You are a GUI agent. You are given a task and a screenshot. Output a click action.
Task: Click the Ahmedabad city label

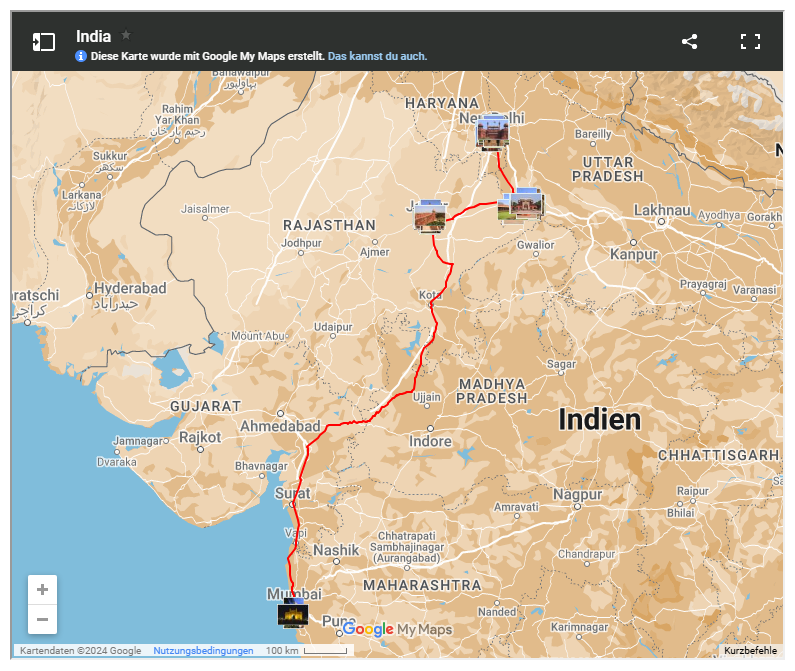pos(279,427)
